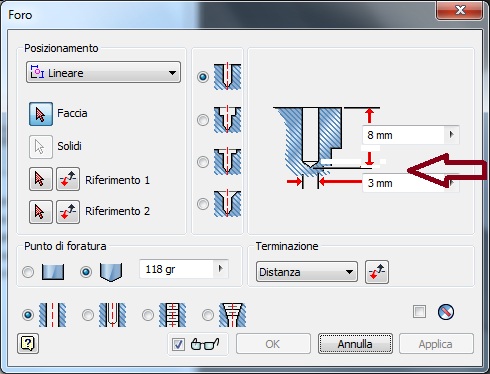Click the 118 gr drill angle field

[x=176, y=269]
